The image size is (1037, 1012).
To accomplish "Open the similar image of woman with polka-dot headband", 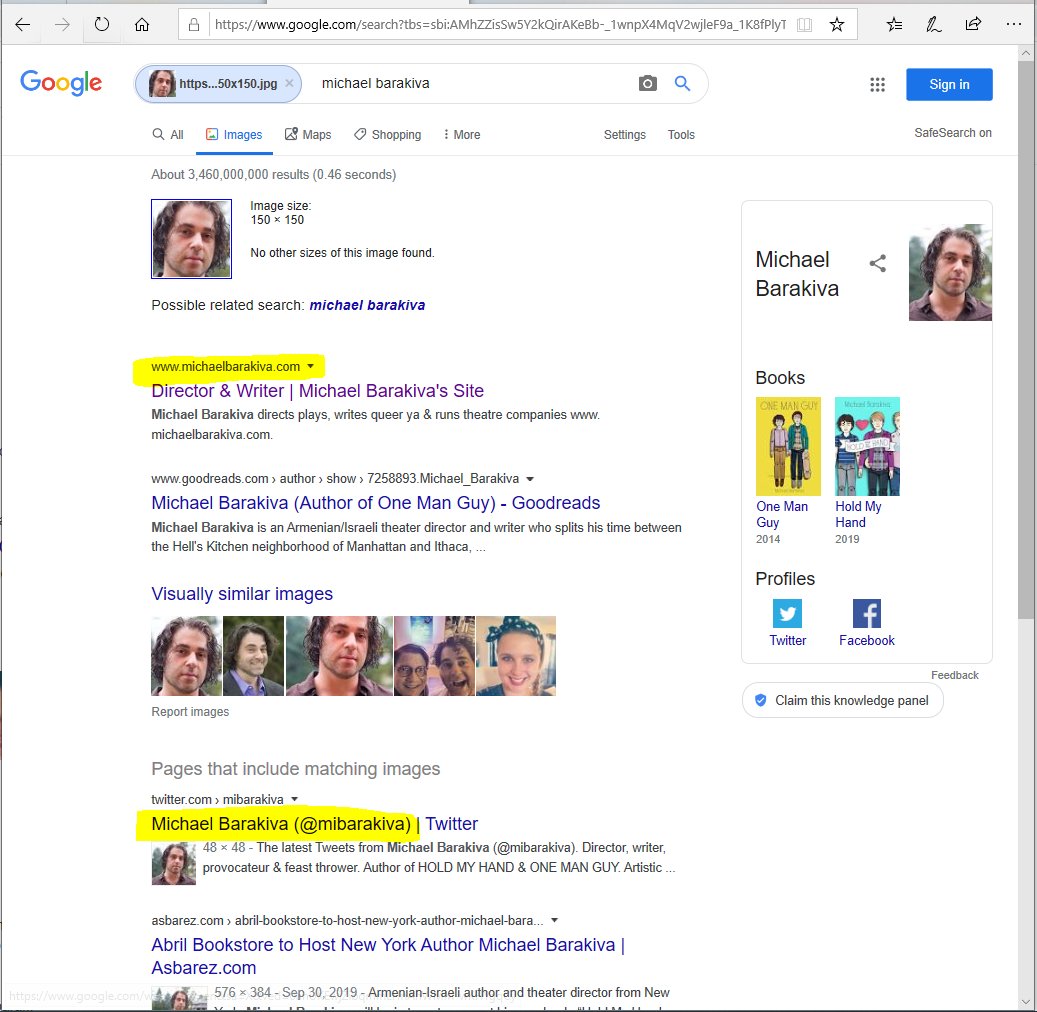I will [x=516, y=656].
